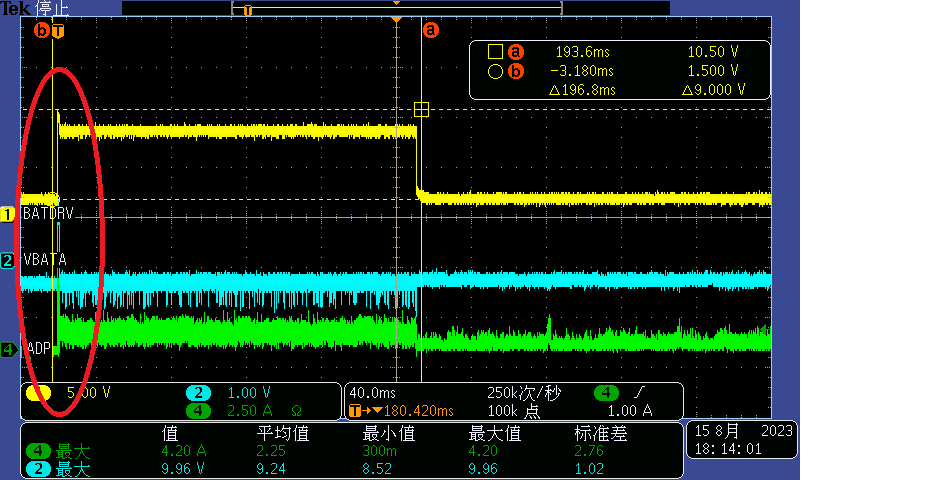Click the 180.420ms trigger delay readout

419,411
